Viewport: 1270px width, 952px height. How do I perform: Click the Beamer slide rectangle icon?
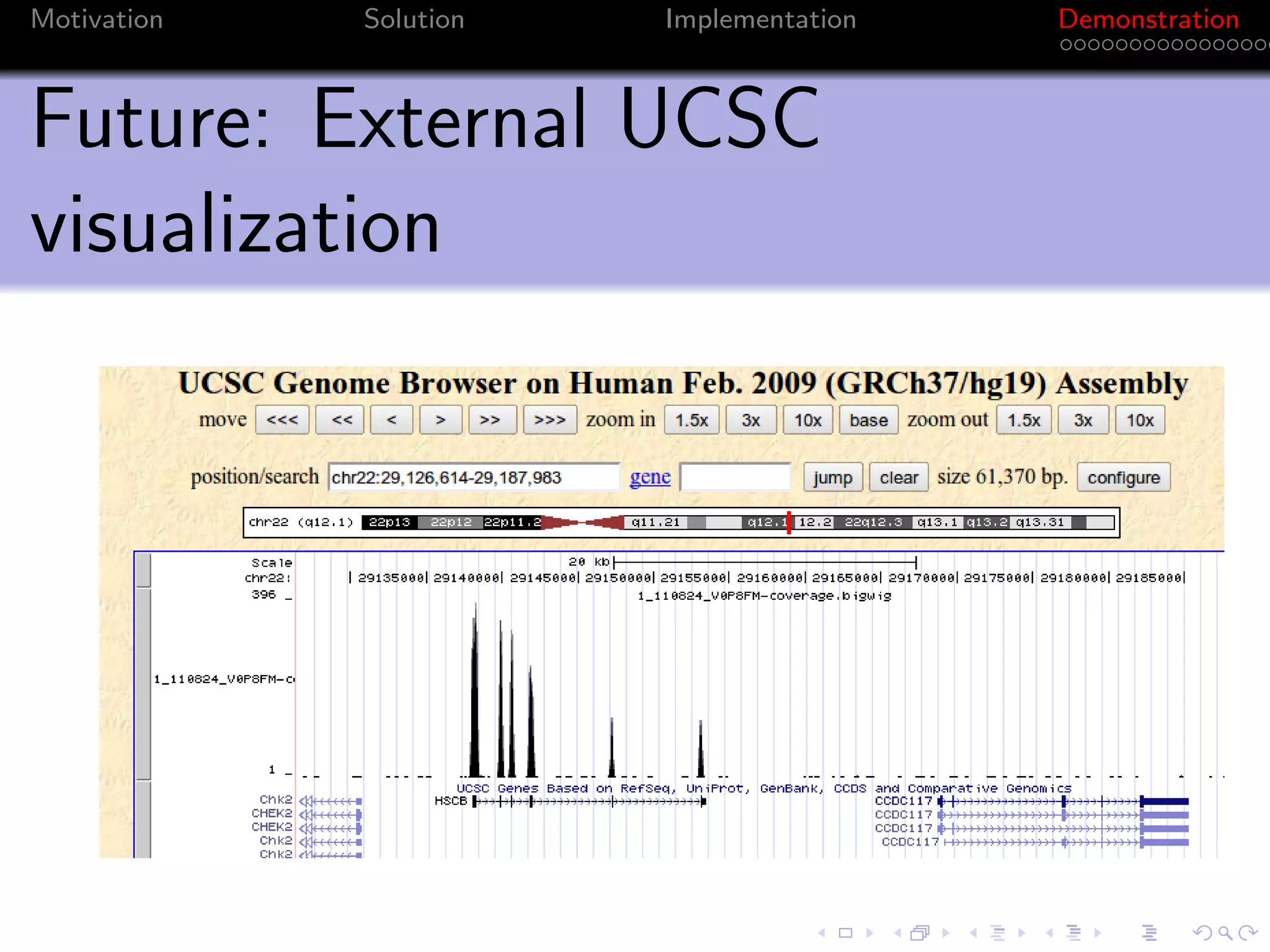point(846,933)
